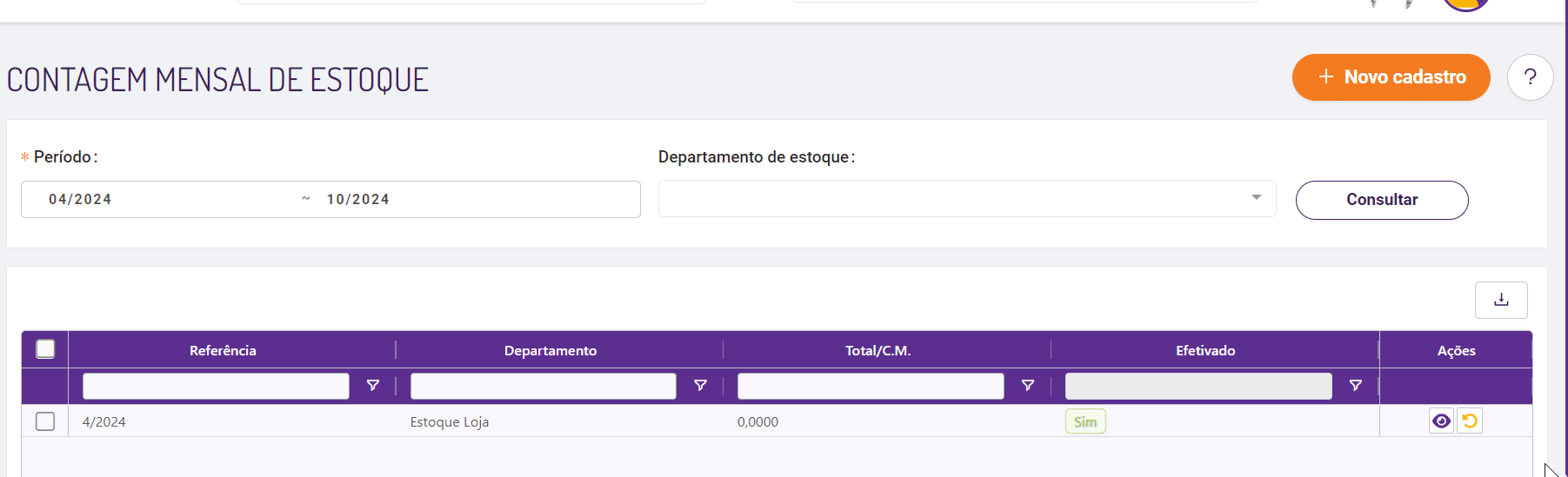
Task: Sort by the Total/C.M. column header
Action: coord(877,350)
